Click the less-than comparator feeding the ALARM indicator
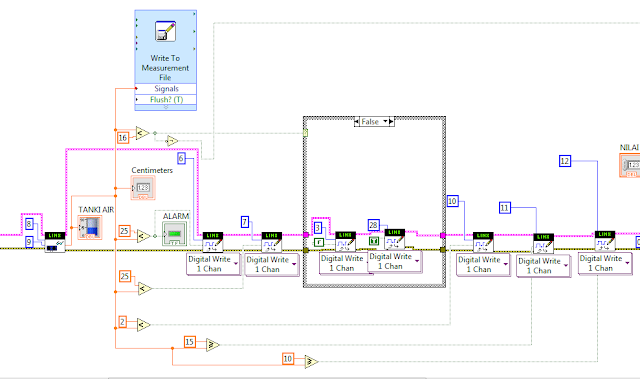Screen dimensions: 640x379 point(143,236)
